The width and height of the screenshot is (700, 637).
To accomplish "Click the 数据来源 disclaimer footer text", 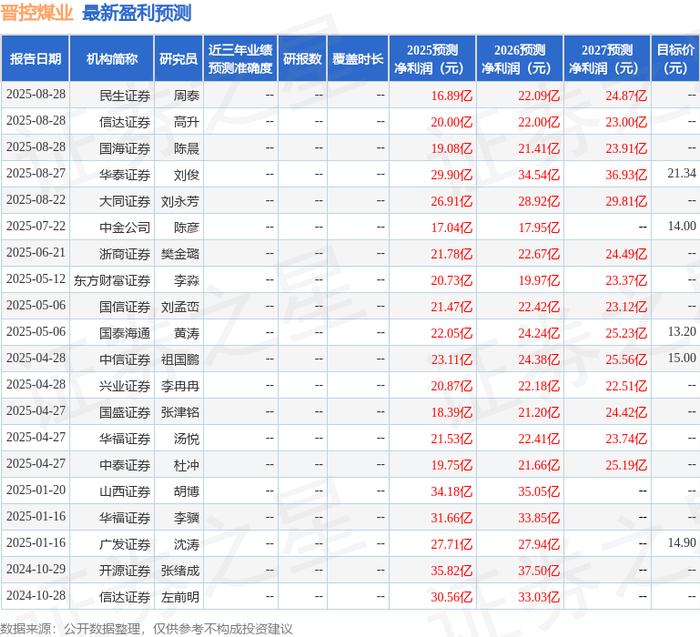I will [x=146, y=629].
